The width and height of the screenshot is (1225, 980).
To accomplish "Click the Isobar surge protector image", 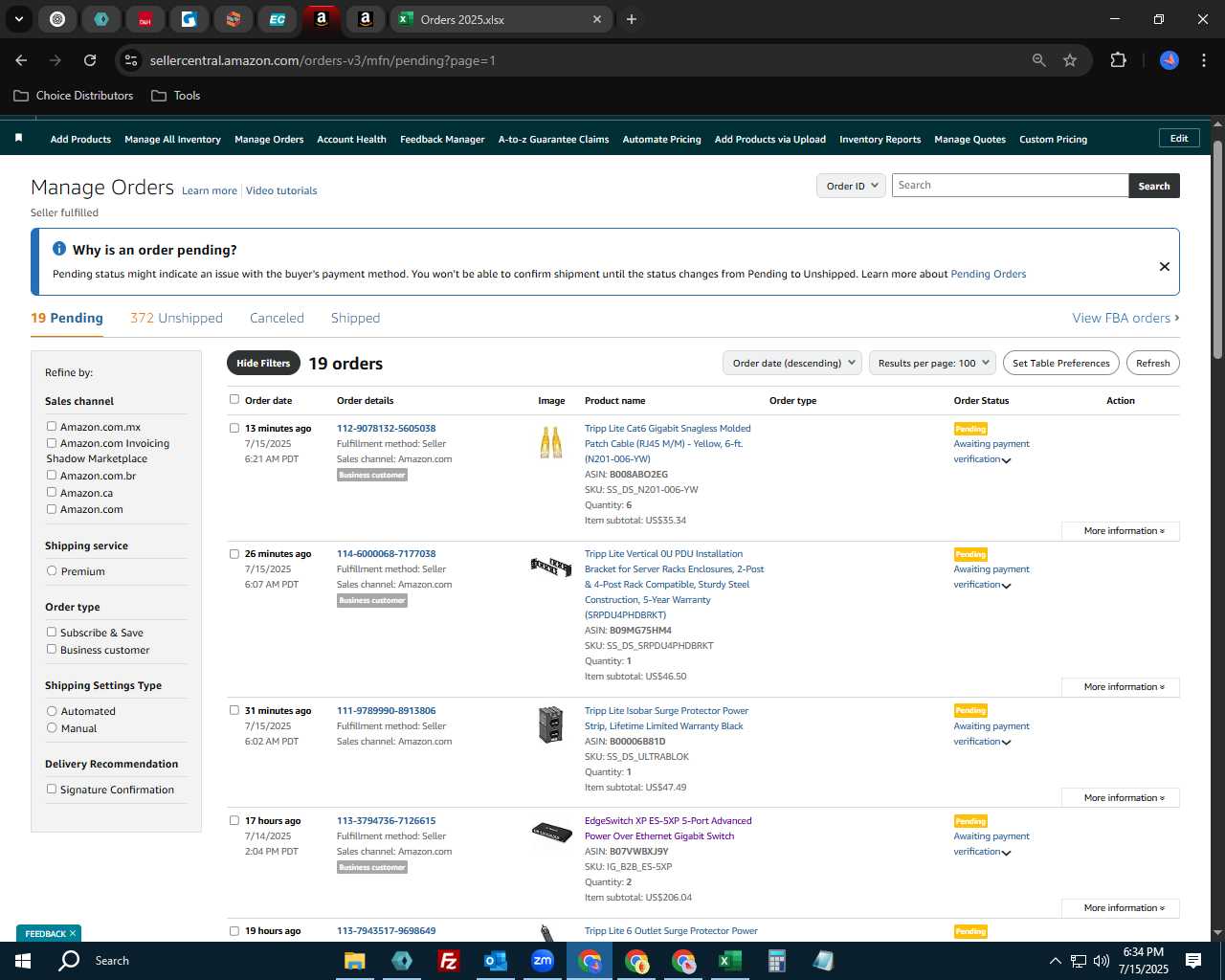I will coord(551,724).
